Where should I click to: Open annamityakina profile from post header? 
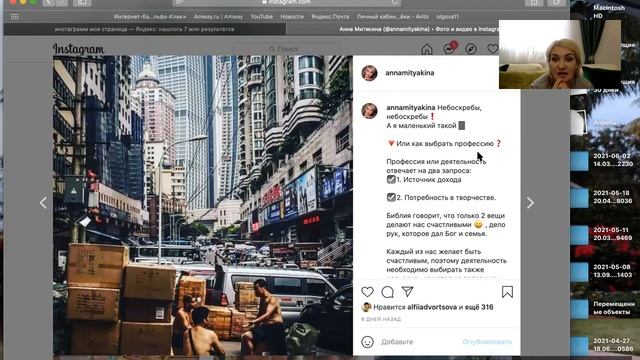pyautogui.click(x=410, y=73)
